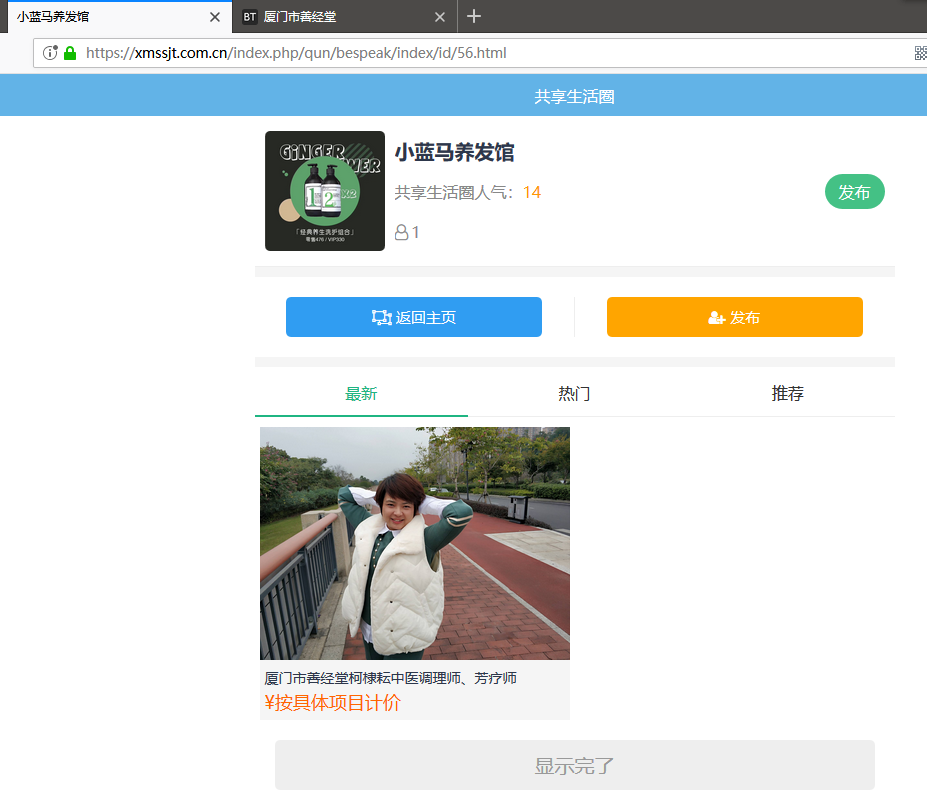The height and width of the screenshot is (792, 927).
Task: Click the site information icon in the address bar
Action: 50,53
